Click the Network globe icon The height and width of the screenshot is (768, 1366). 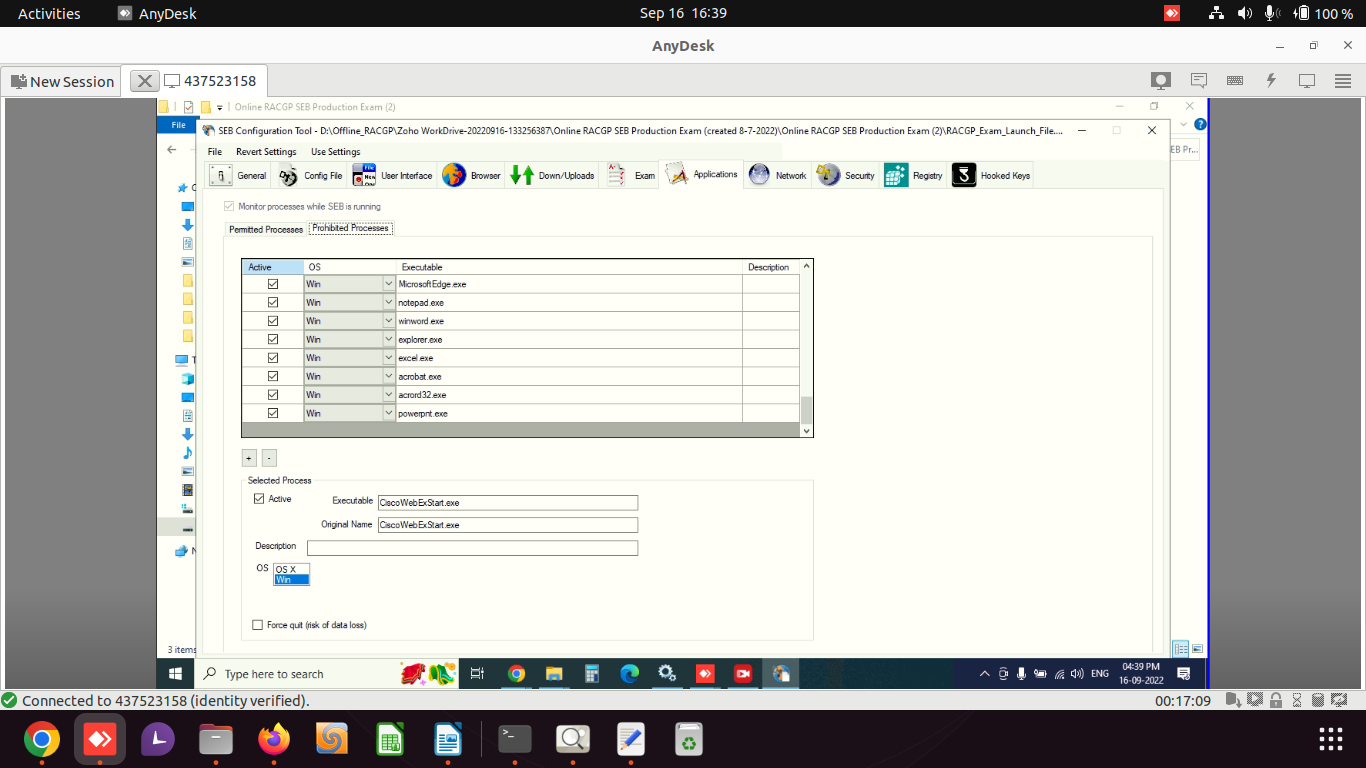(759, 175)
